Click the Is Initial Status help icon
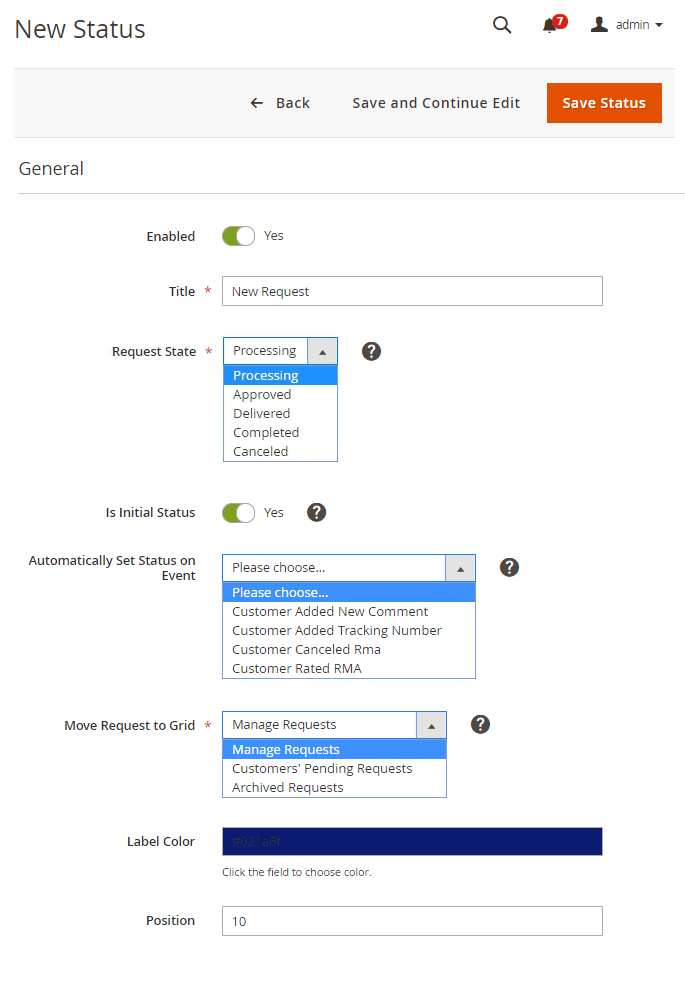 coord(316,512)
